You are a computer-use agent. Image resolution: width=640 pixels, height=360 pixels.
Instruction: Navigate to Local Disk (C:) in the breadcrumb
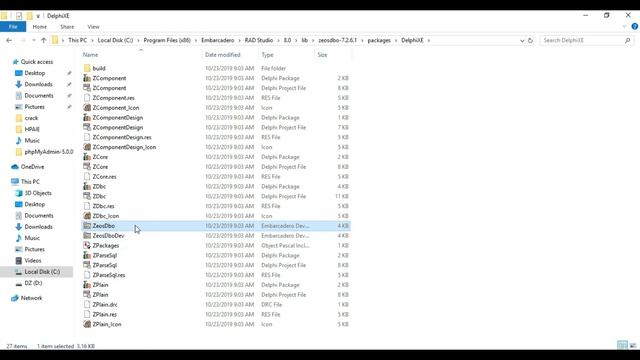click(x=116, y=40)
